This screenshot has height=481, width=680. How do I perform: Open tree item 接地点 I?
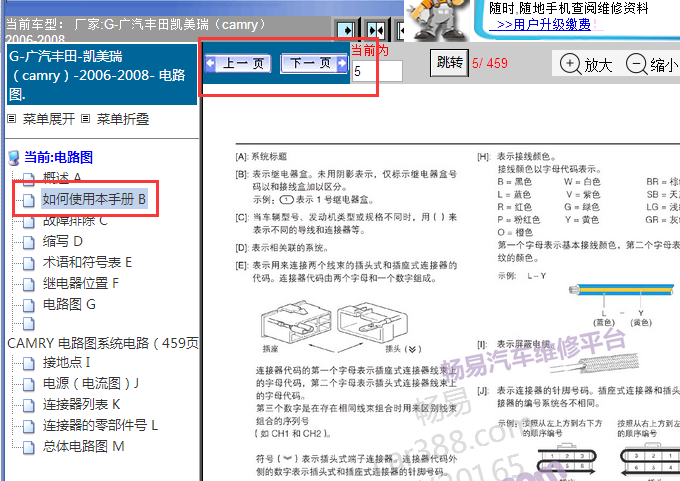tap(66, 362)
